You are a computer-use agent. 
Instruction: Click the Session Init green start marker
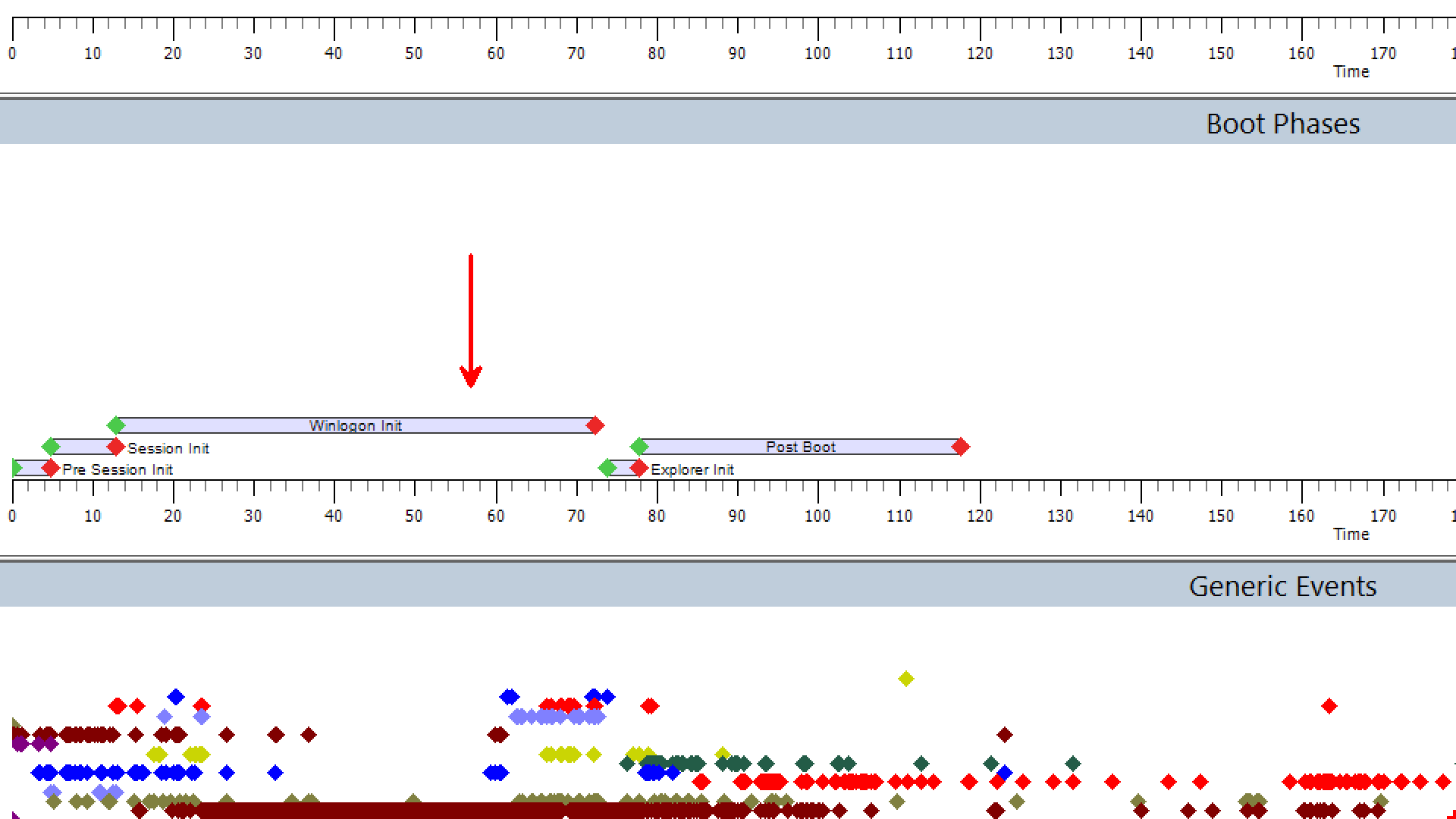pos(51,447)
